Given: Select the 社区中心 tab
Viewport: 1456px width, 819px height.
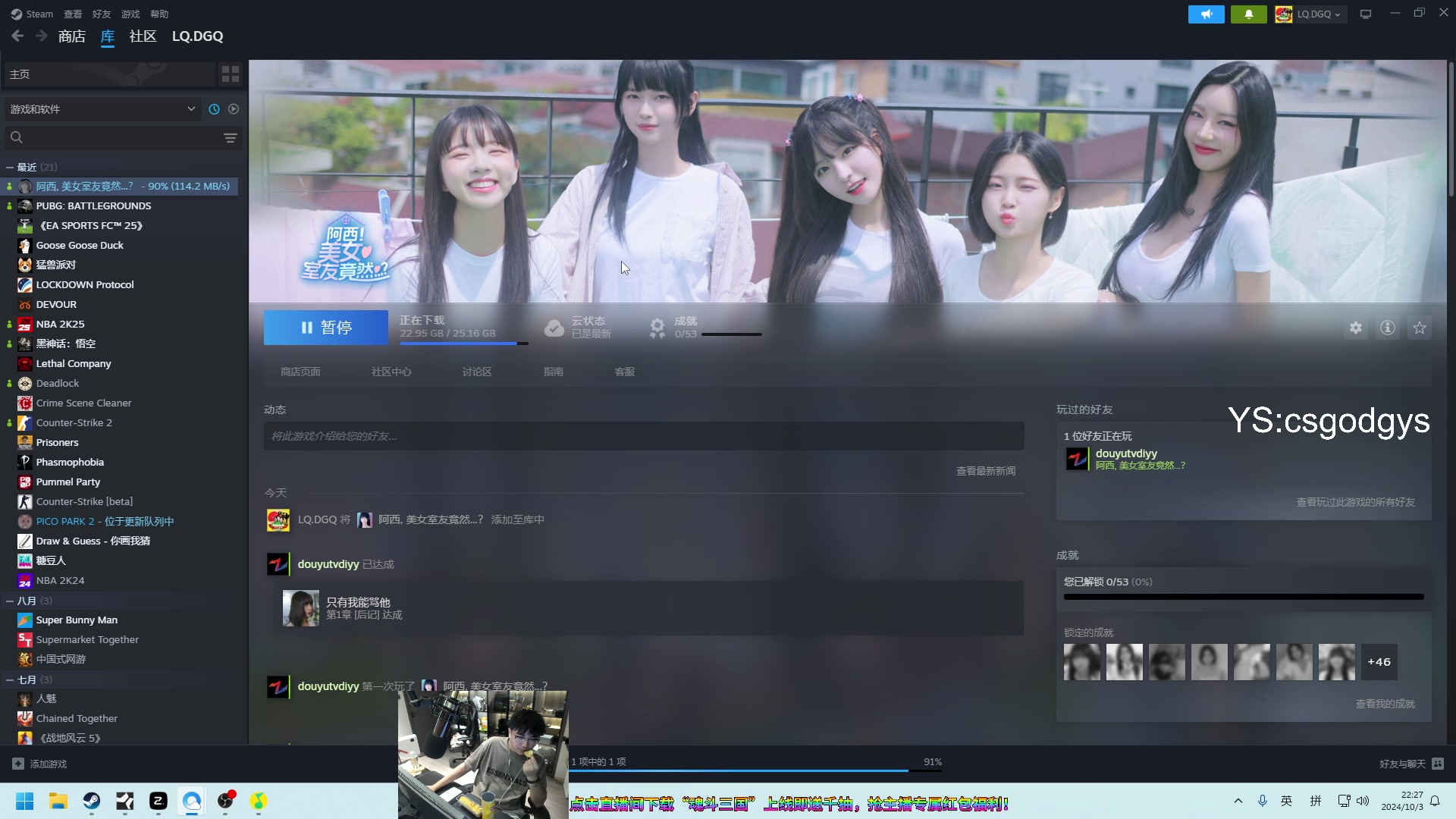Looking at the screenshot, I should [390, 372].
